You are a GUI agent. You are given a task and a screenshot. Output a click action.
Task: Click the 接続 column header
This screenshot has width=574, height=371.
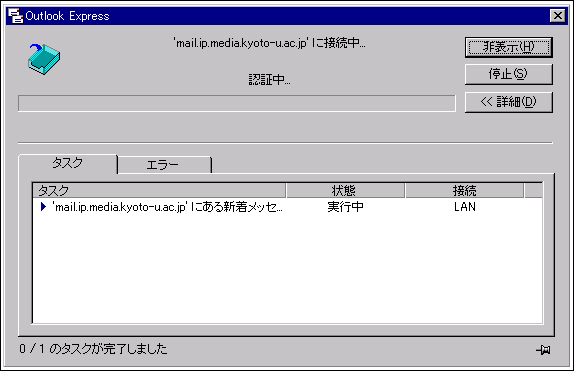(465, 190)
